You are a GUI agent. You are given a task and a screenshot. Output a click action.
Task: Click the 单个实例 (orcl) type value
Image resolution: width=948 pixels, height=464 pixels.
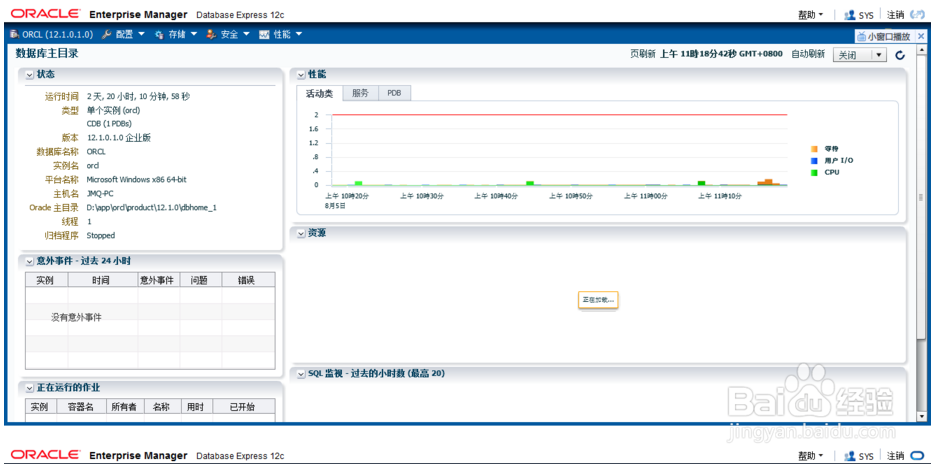(114, 111)
